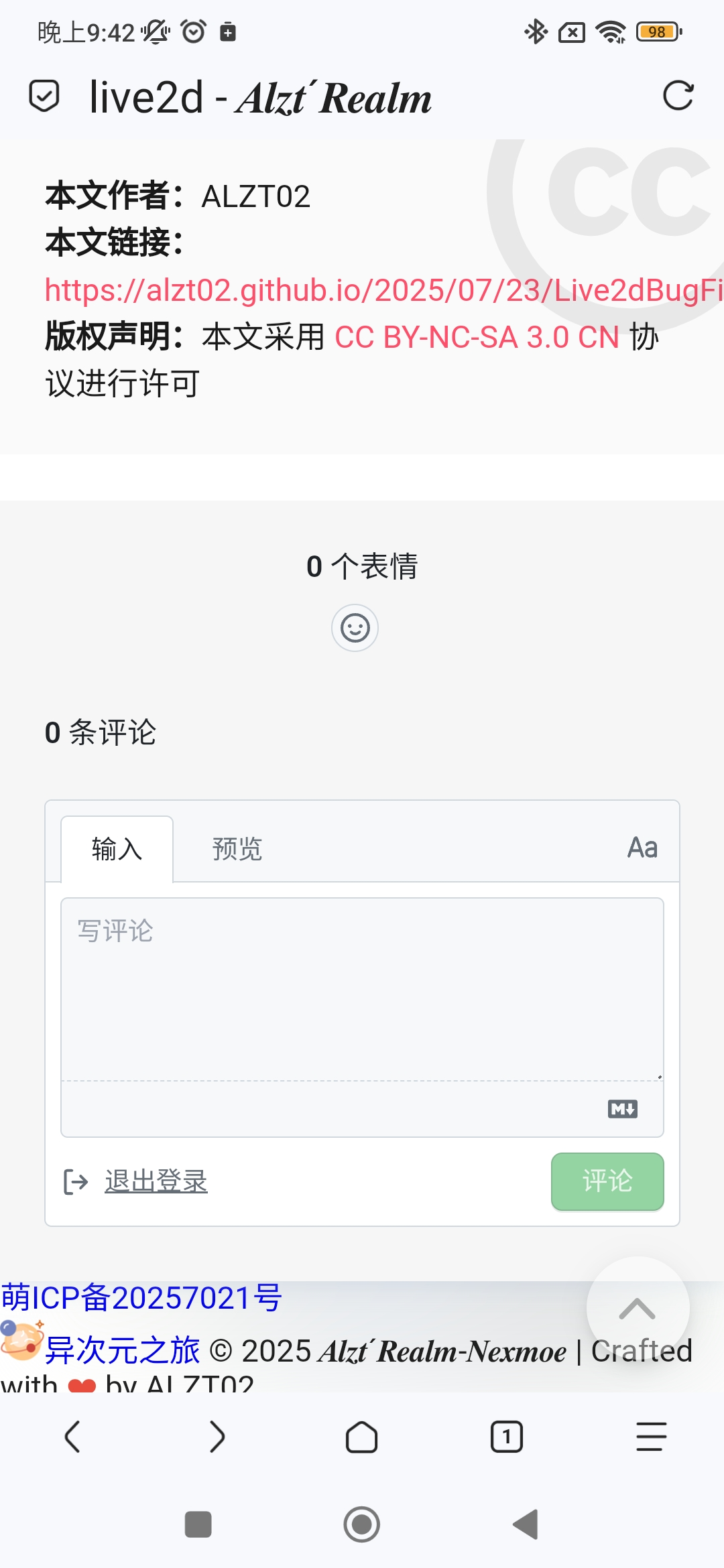Image resolution: width=724 pixels, height=1568 pixels.
Task: Submit with the green 评论 button
Action: (x=607, y=1181)
